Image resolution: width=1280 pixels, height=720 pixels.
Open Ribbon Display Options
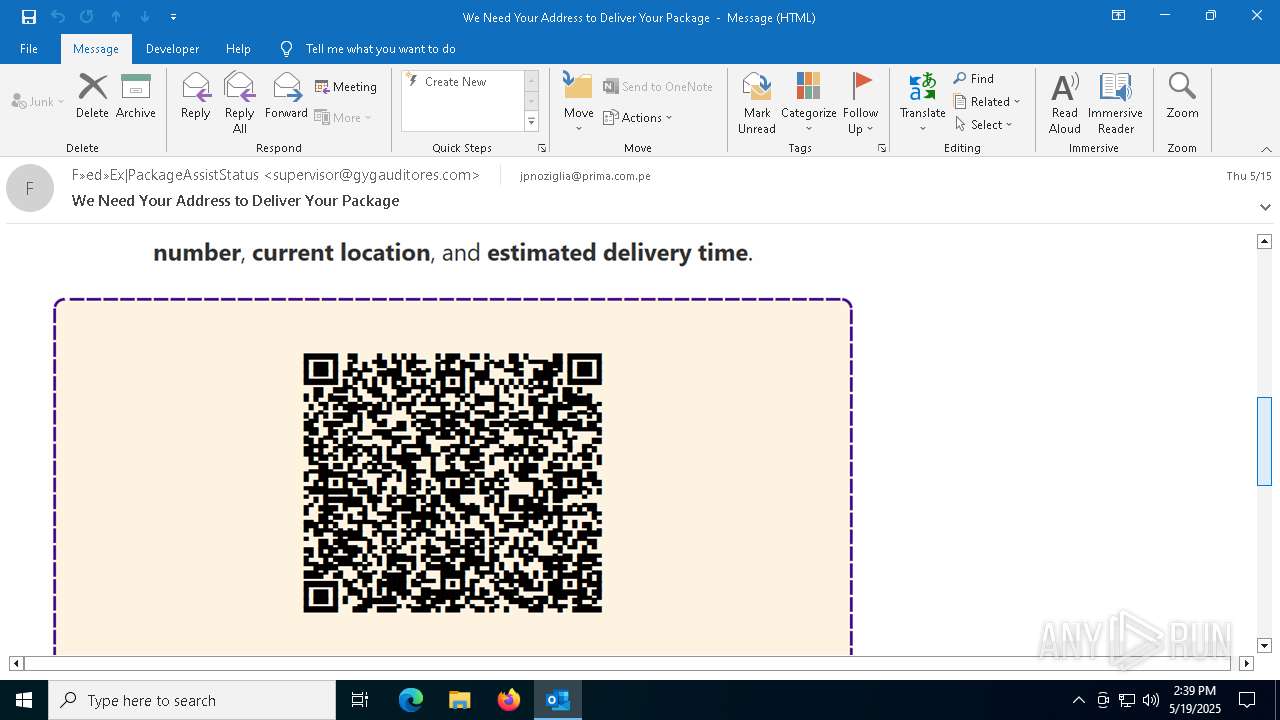1119,16
